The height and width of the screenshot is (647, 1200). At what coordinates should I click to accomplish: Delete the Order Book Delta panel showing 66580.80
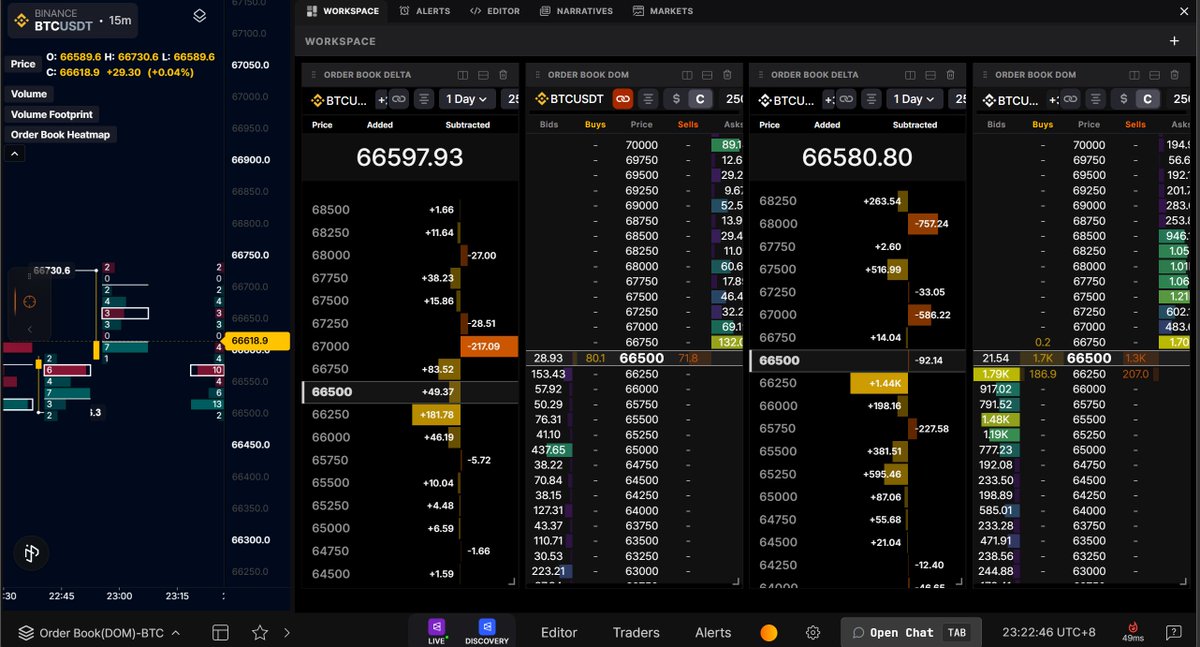(951, 75)
